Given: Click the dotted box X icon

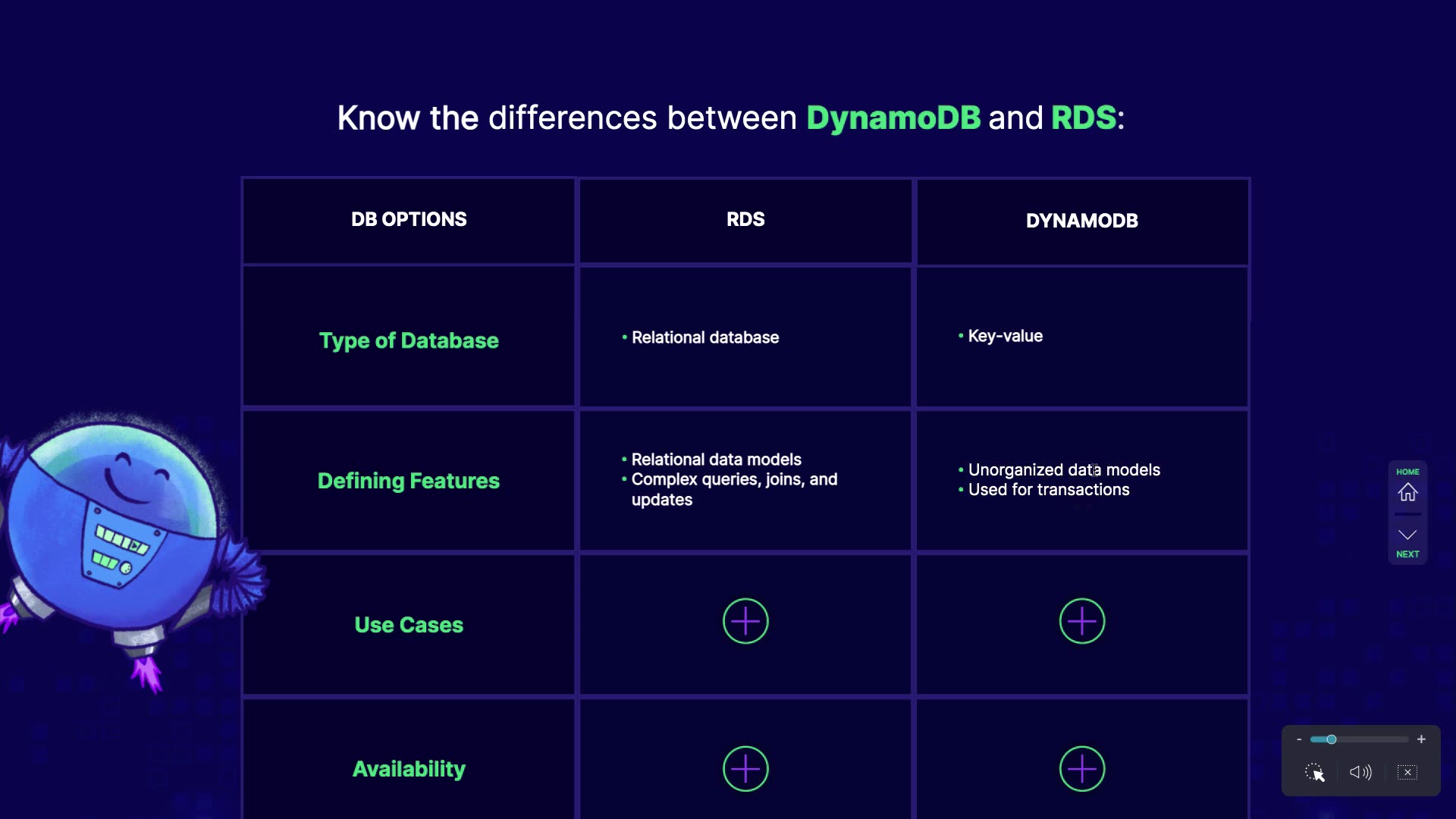Looking at the screenshot, I should click(1407, 772).
